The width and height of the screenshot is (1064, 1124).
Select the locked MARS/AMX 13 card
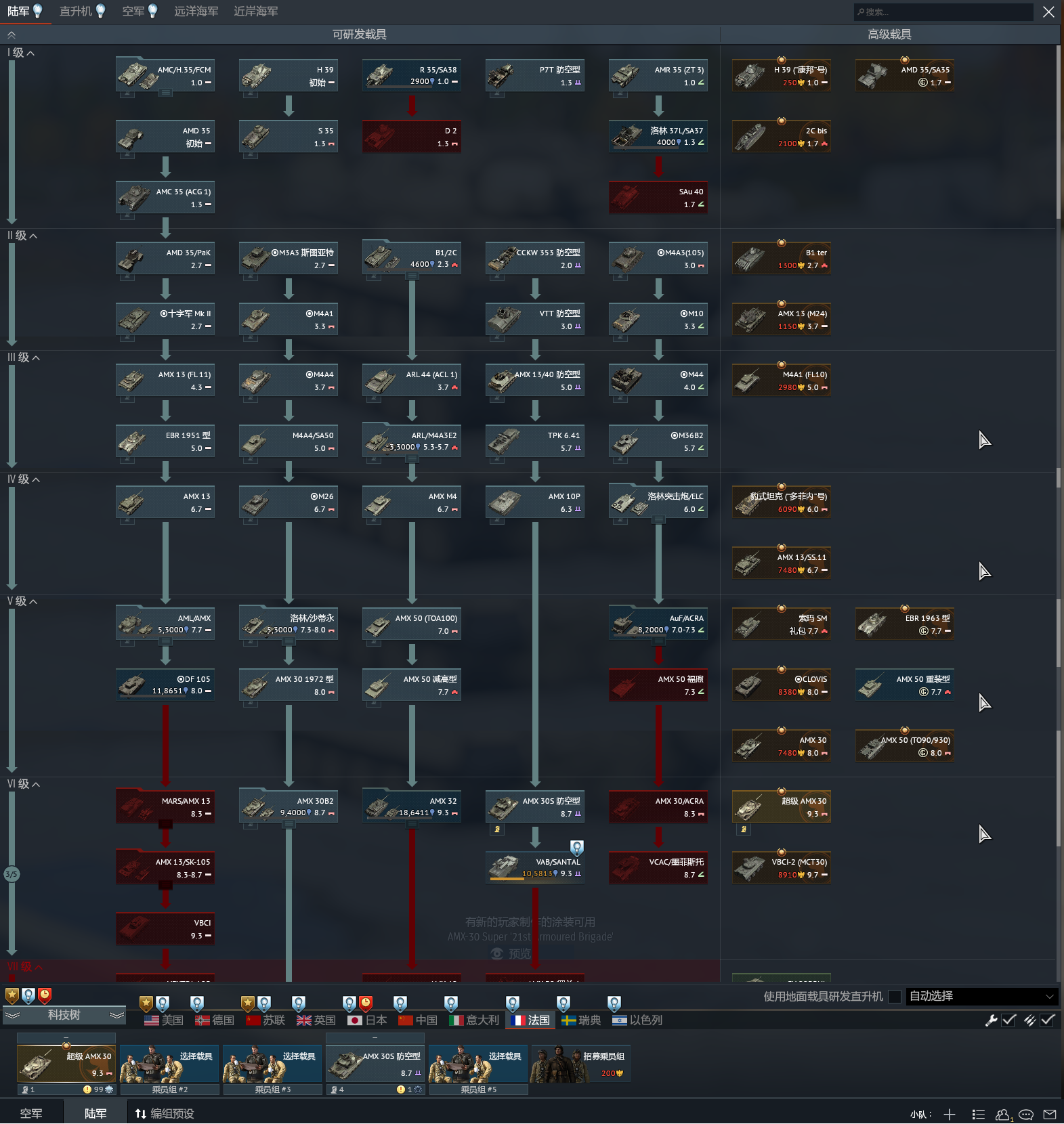click(x=165, y=806)
